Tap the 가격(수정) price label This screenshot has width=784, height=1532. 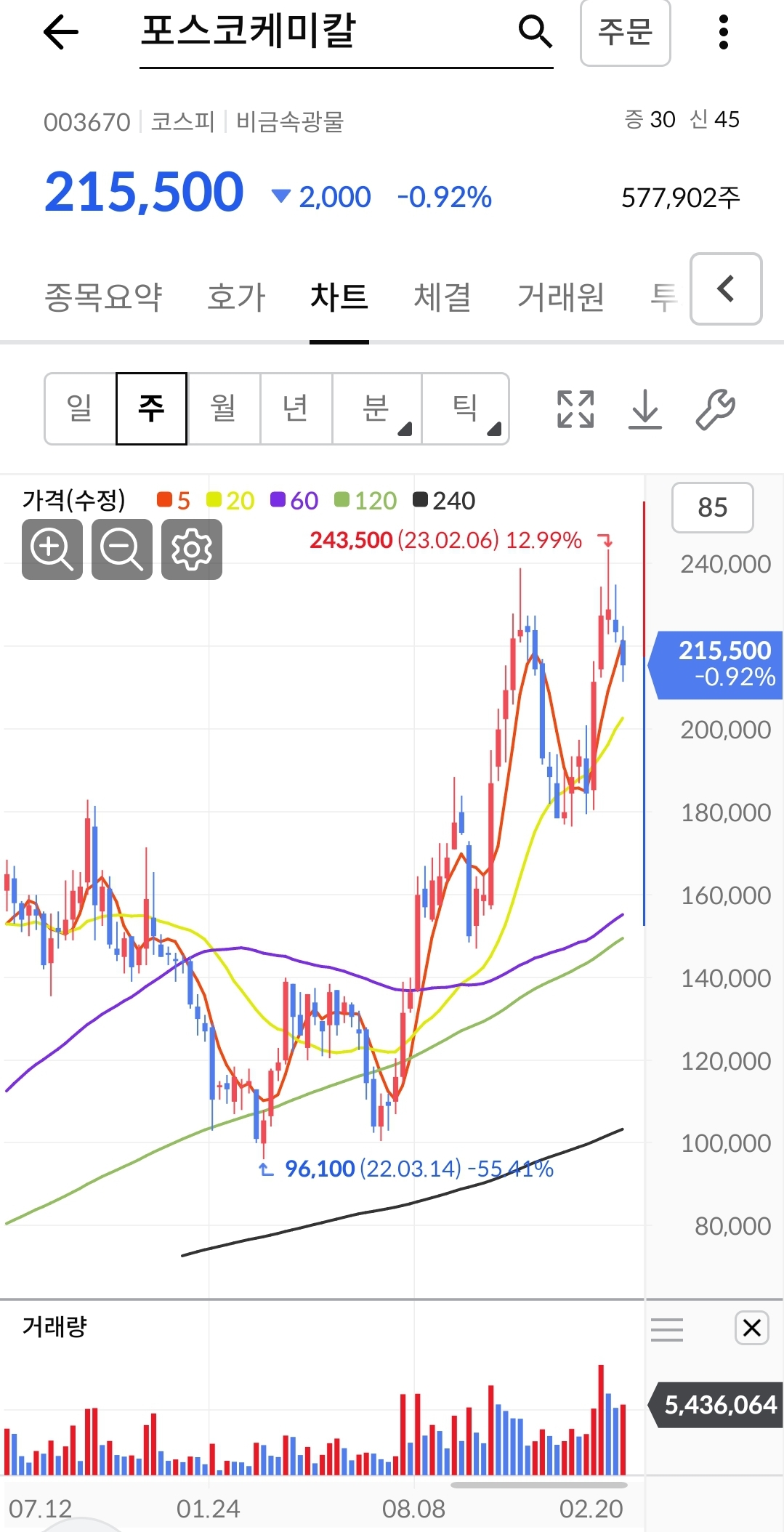(x=73, y=500)
